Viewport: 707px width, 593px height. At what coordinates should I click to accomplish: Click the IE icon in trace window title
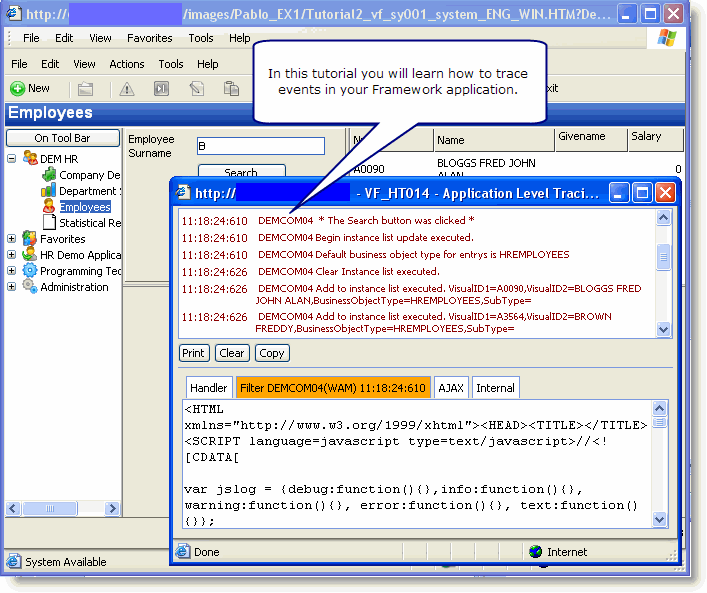(x=183, y=193)
